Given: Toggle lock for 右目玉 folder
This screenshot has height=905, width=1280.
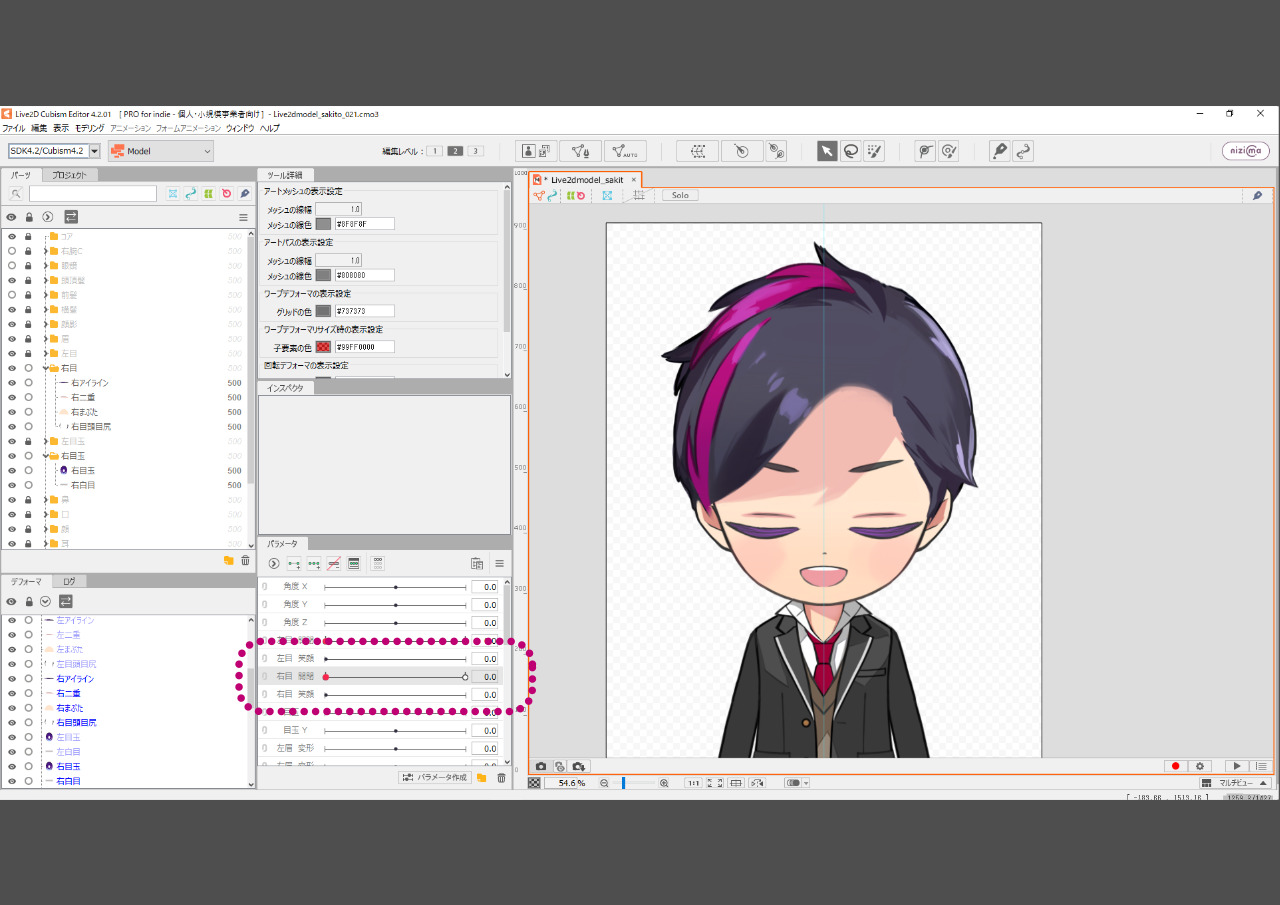Looking at the screenshot, I should 29,456.
